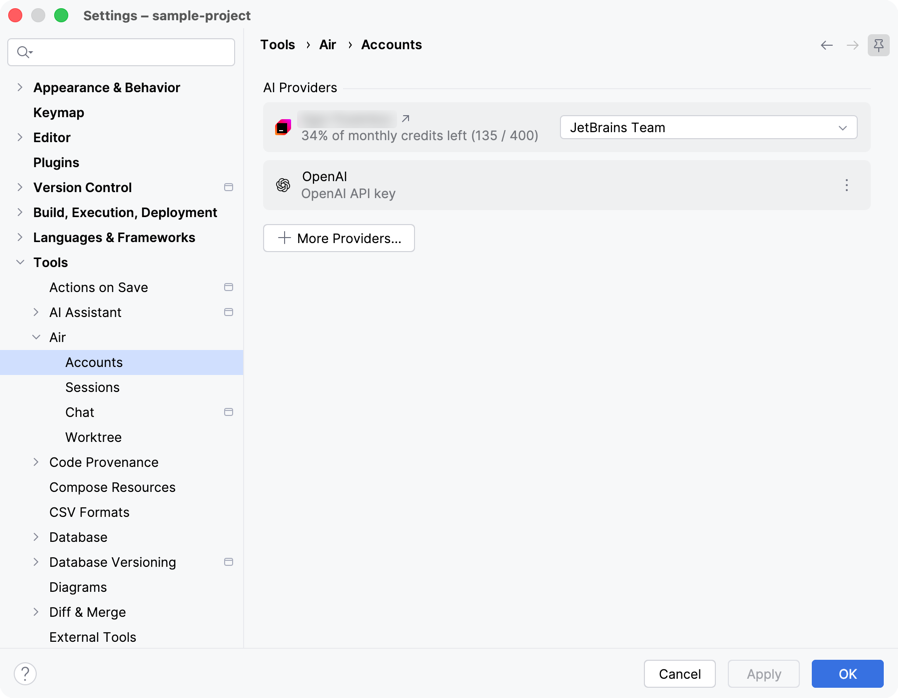The height and width of the screenshot is (698, 898).
Task: Open OpenAI provider more options menu
Action: coord(846,185)
